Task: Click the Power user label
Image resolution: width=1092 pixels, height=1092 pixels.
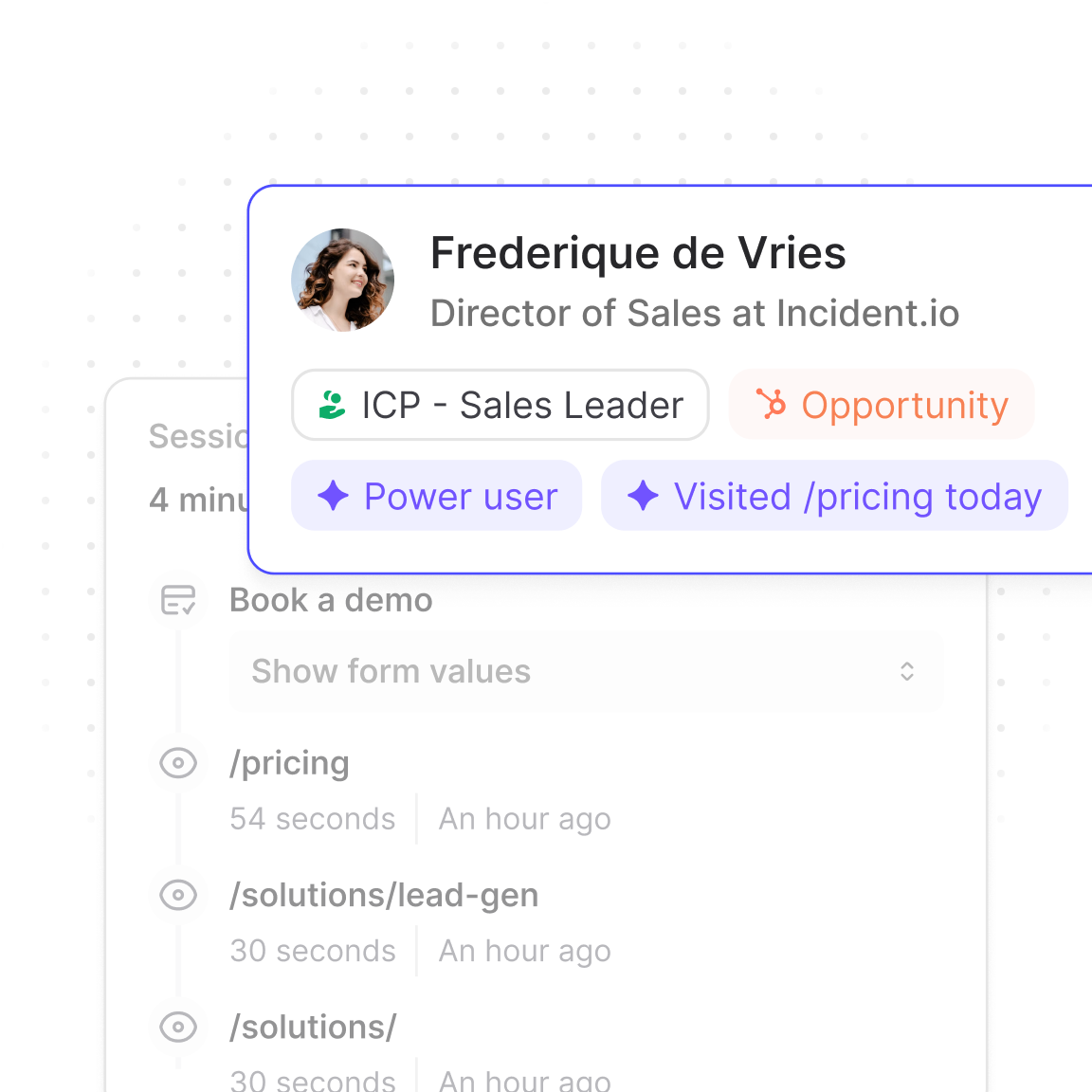Action: tap(461, 497)
